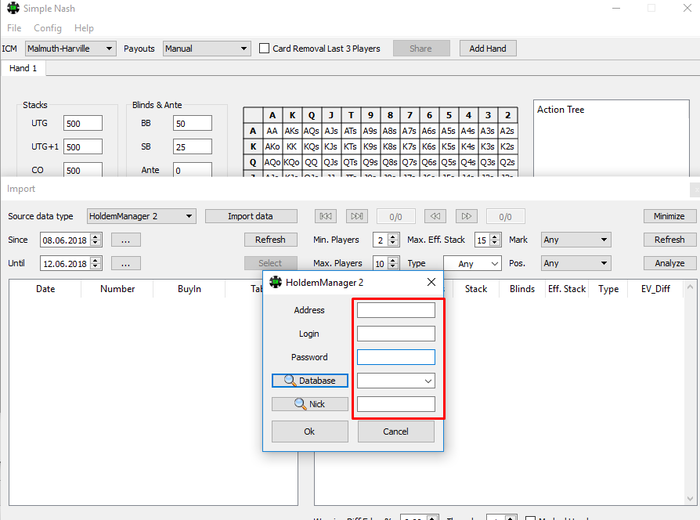Image resolution: width=700 pixels, height=520 pixels.
Task: Adjust Max. Players spinner arrows
Action: pos(392,263)
